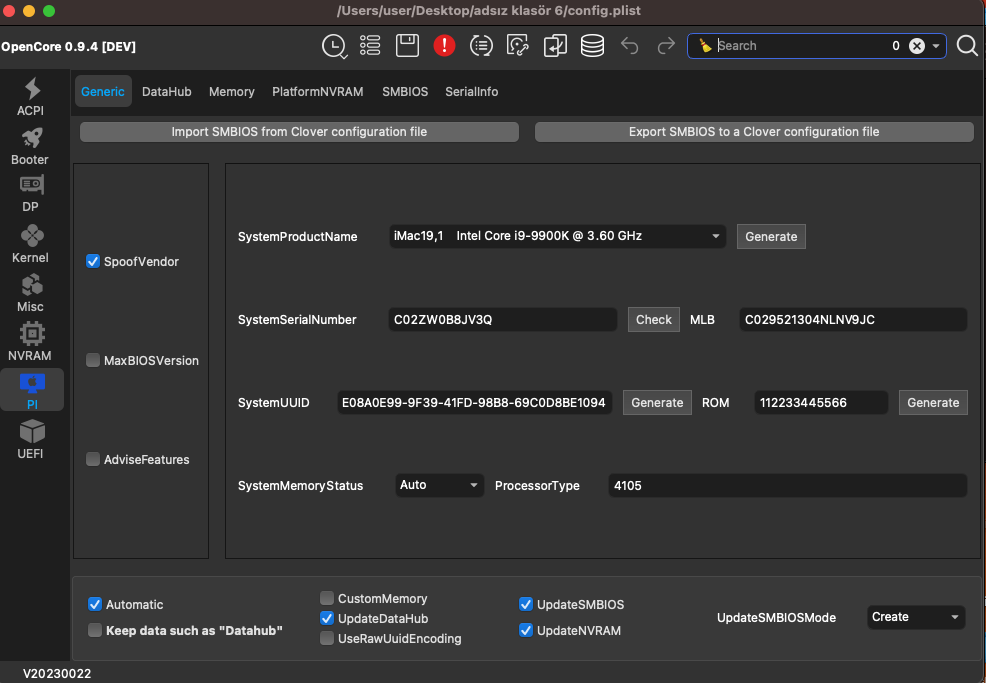Open the ACPI section in sidebar
Viewport: 986px width, 683px height.
pos(30,96)
